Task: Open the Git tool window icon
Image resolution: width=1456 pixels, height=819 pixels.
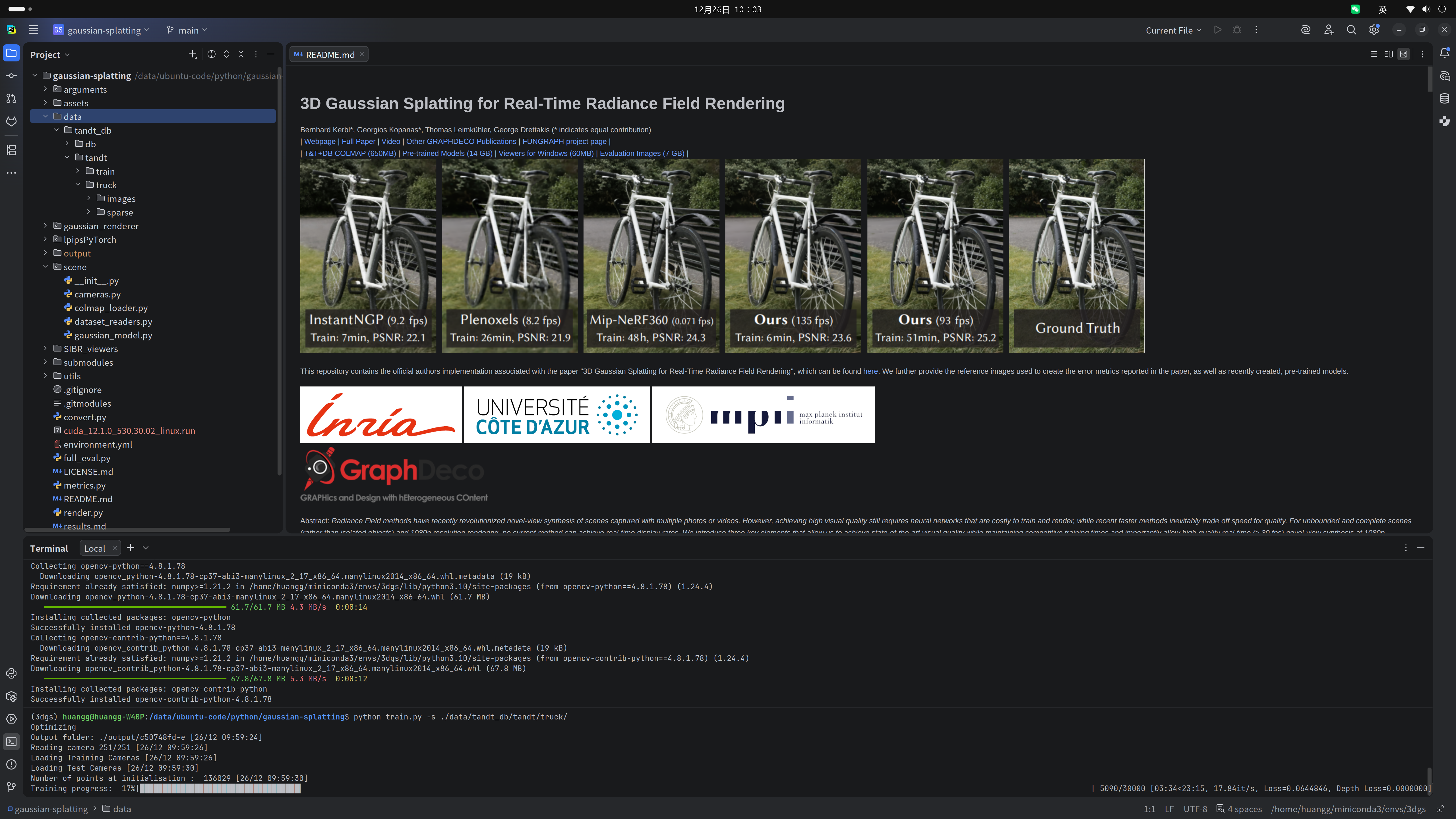Action: [x=11, y=787]
